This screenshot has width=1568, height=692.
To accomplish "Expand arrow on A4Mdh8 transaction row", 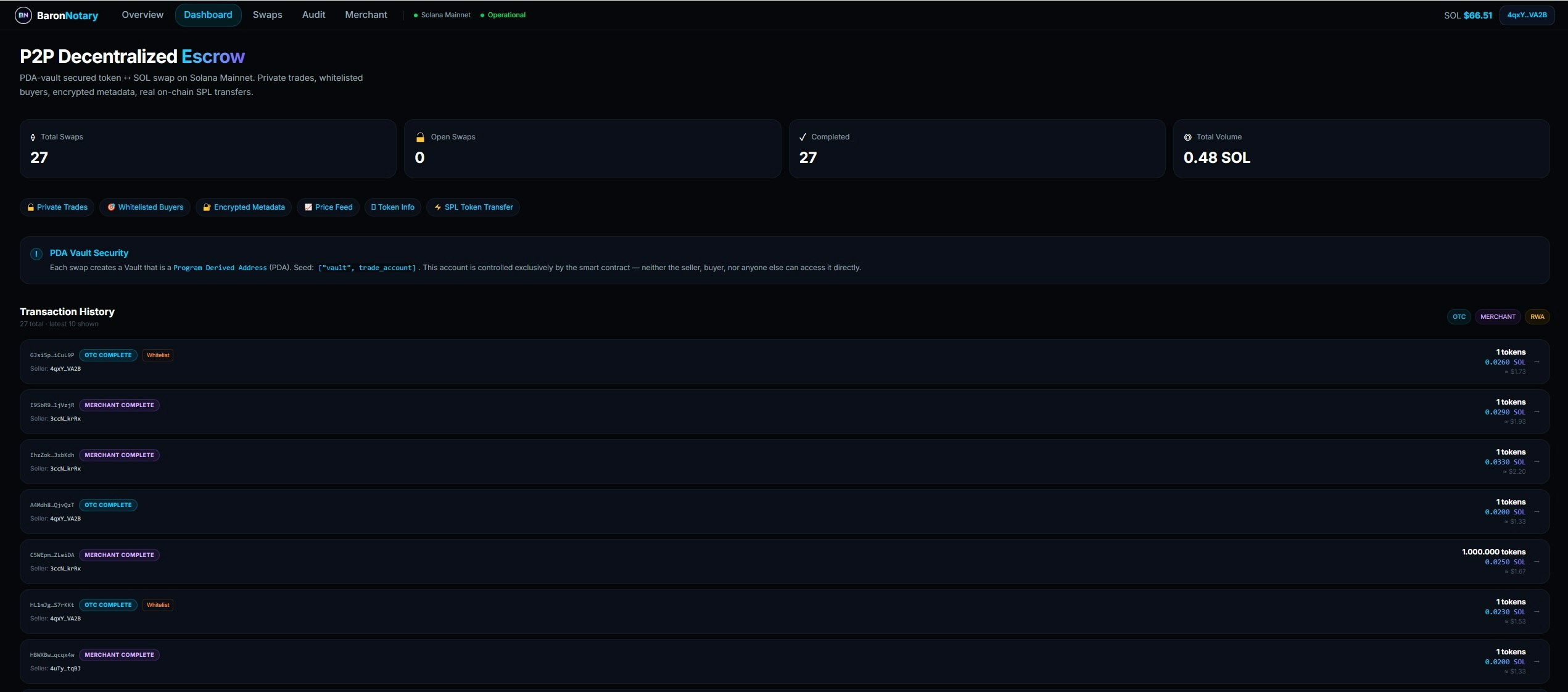I will point(1537,512).
